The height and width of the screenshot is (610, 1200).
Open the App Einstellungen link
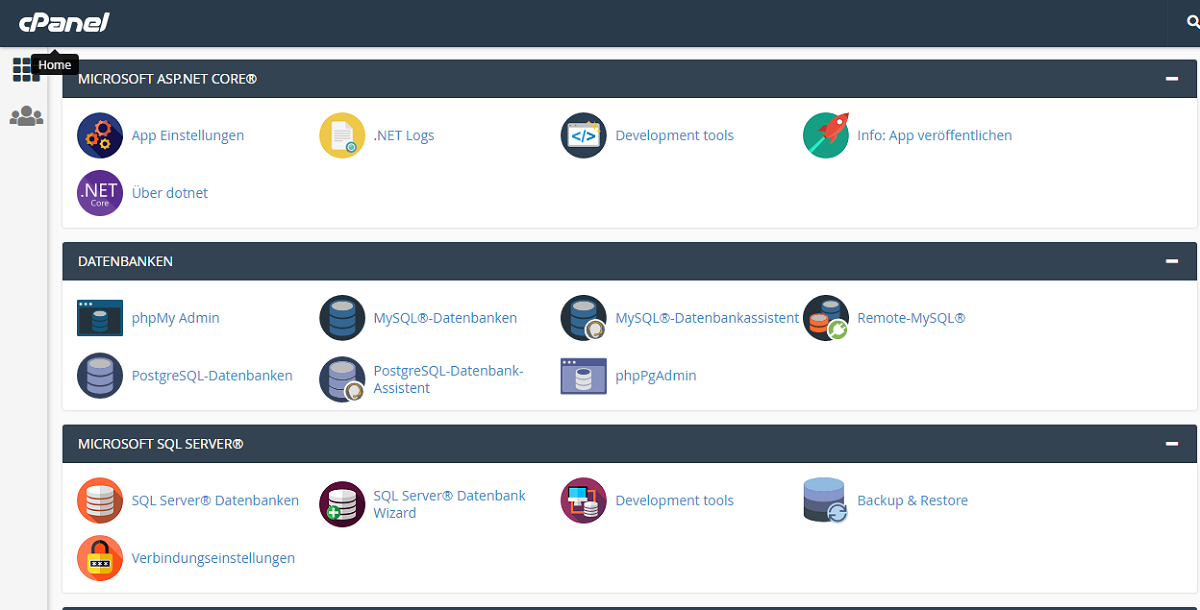tap(188, 135)
